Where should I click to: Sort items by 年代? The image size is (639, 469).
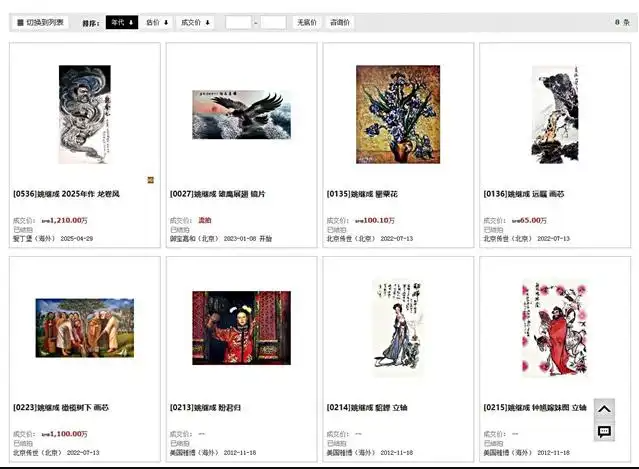pyautogui.click(x=122, y=22)
